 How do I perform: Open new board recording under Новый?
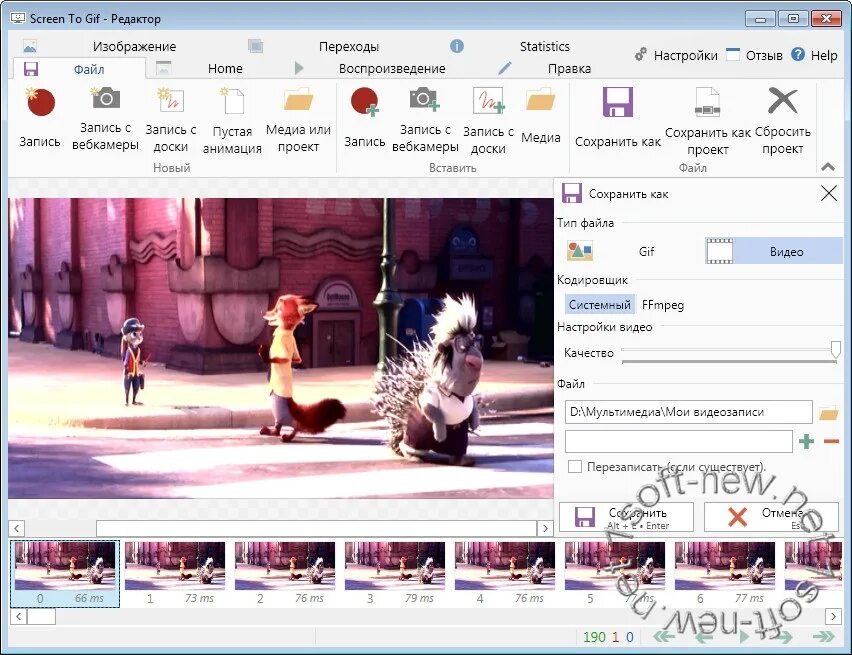tap(171, 118)
